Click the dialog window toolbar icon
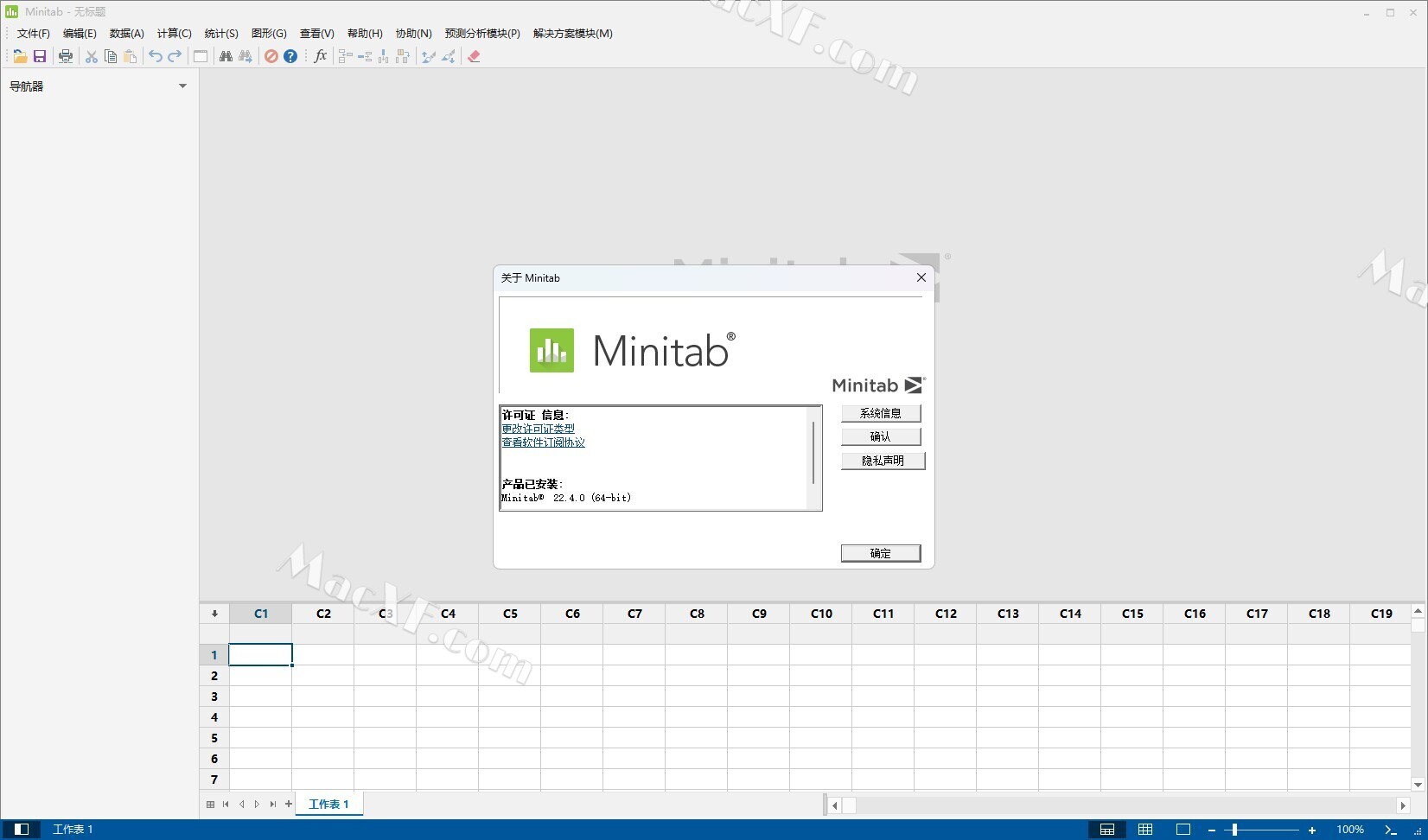Image resolution: width=1428 pixels, height=840 pixels. [201, 56]
